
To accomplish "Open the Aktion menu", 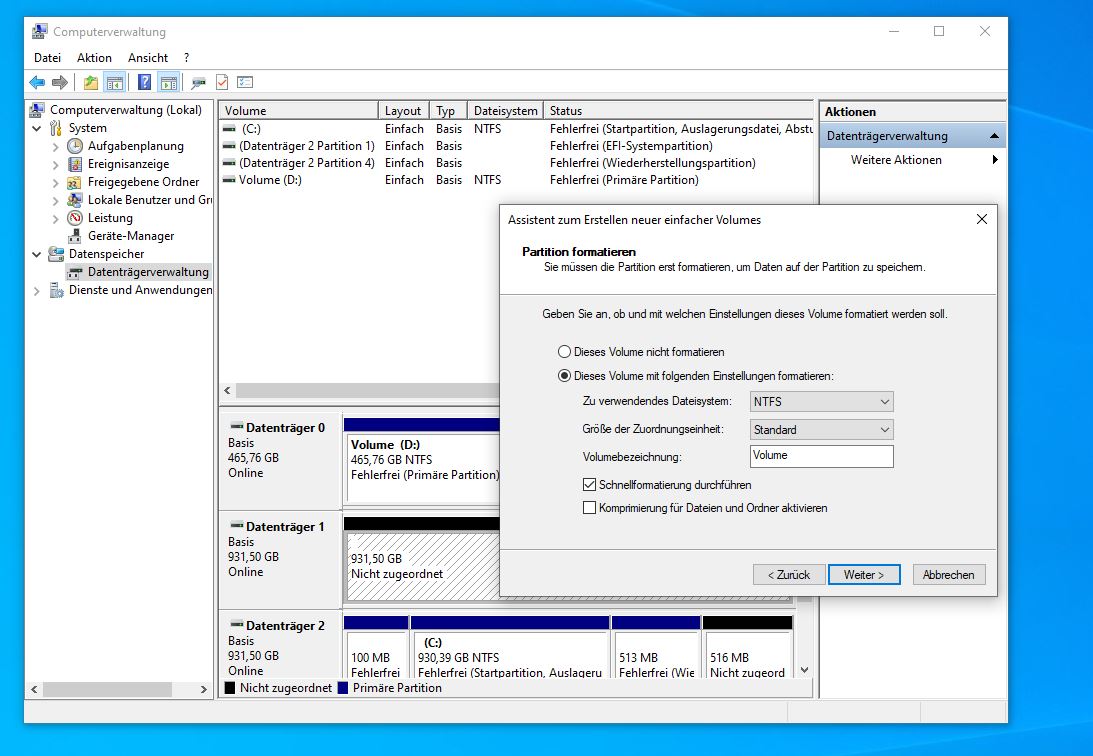I will [x=94, y=58].
